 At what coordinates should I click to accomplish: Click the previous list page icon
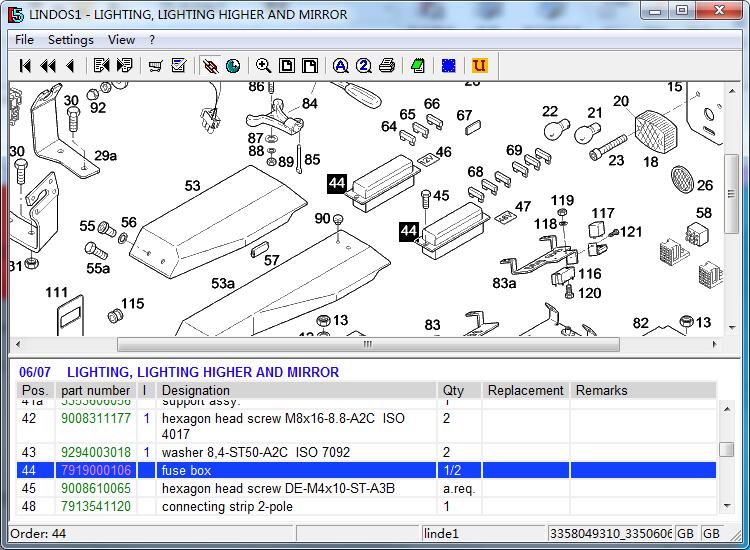tap(101, 66)
